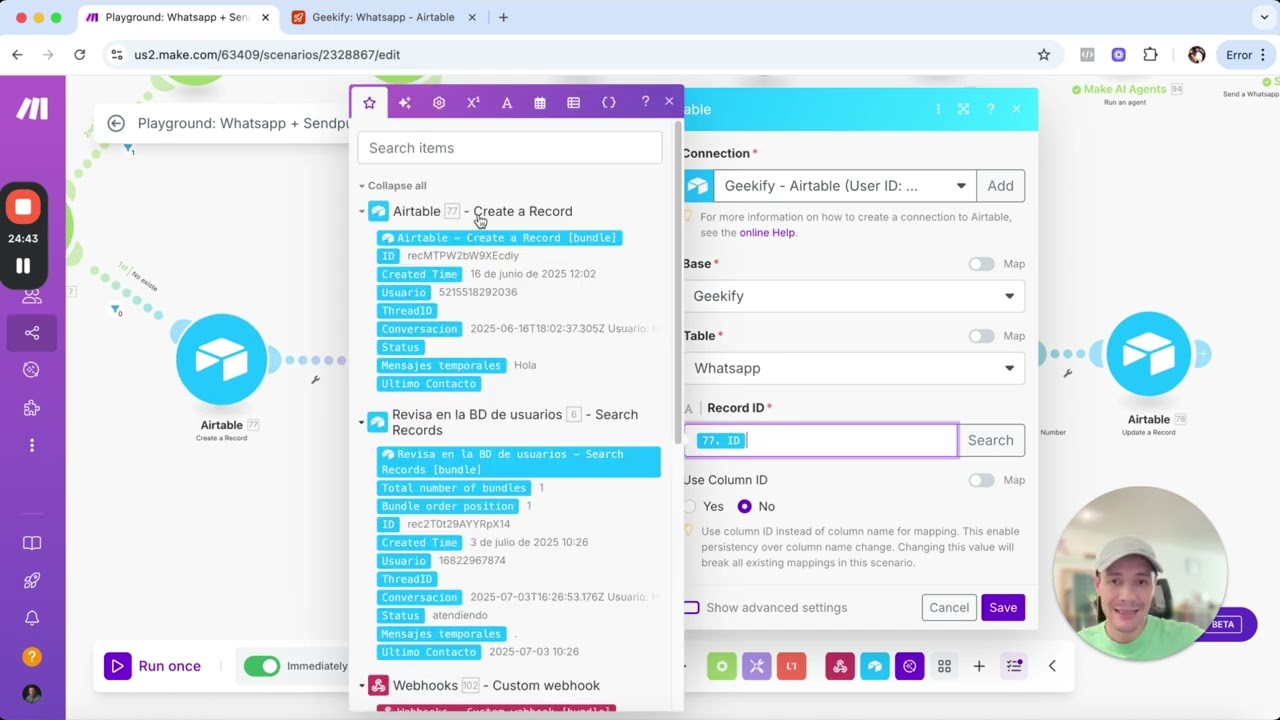The height and width of the screenshot is (720, 1280).
Task: Click blue Airtable icon in bottom toolbar
Action: pos(875,666)
